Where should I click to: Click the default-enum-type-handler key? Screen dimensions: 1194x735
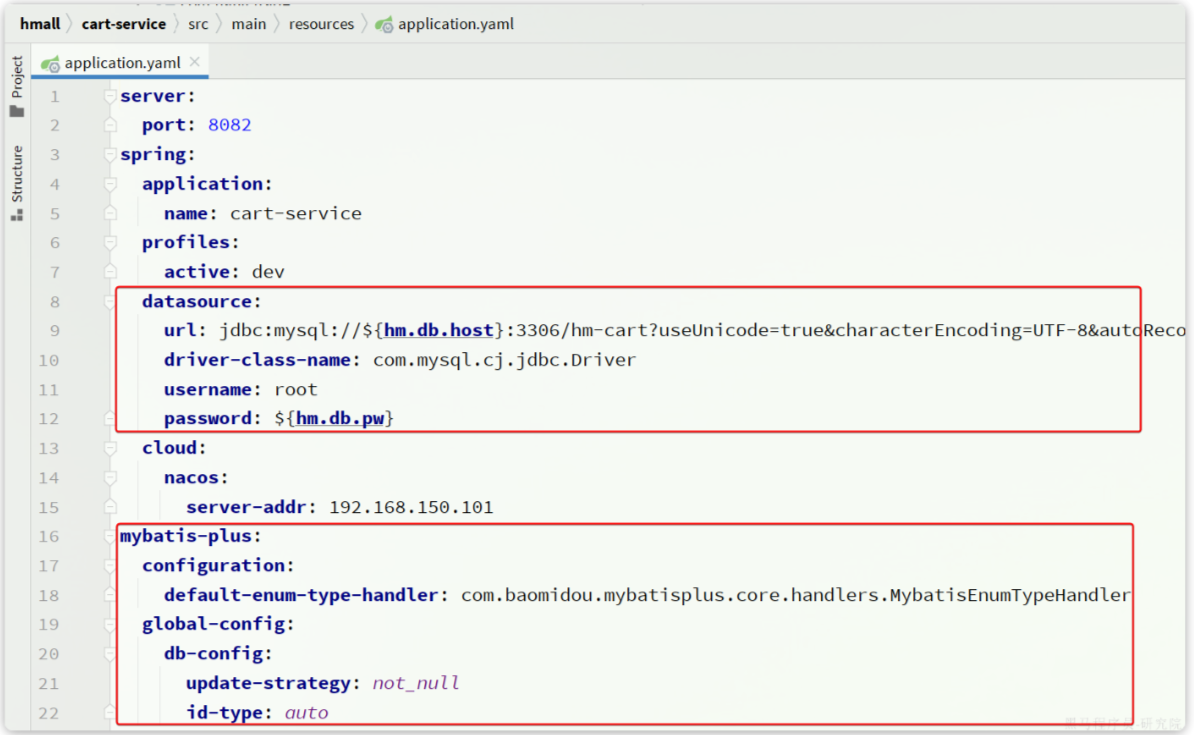(301, 595)
